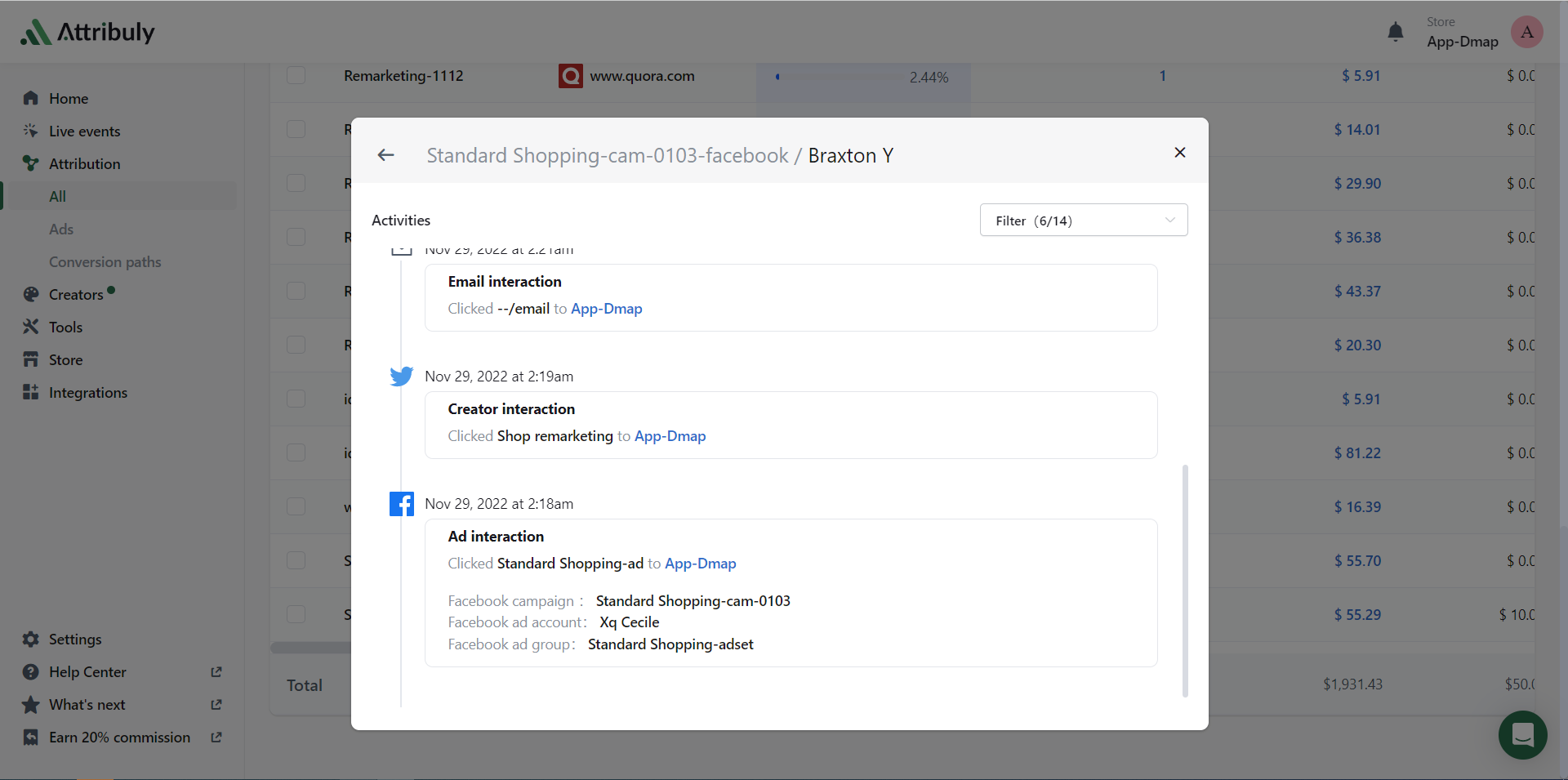Click the activities list vertical scrollbar

[1185, 580]
